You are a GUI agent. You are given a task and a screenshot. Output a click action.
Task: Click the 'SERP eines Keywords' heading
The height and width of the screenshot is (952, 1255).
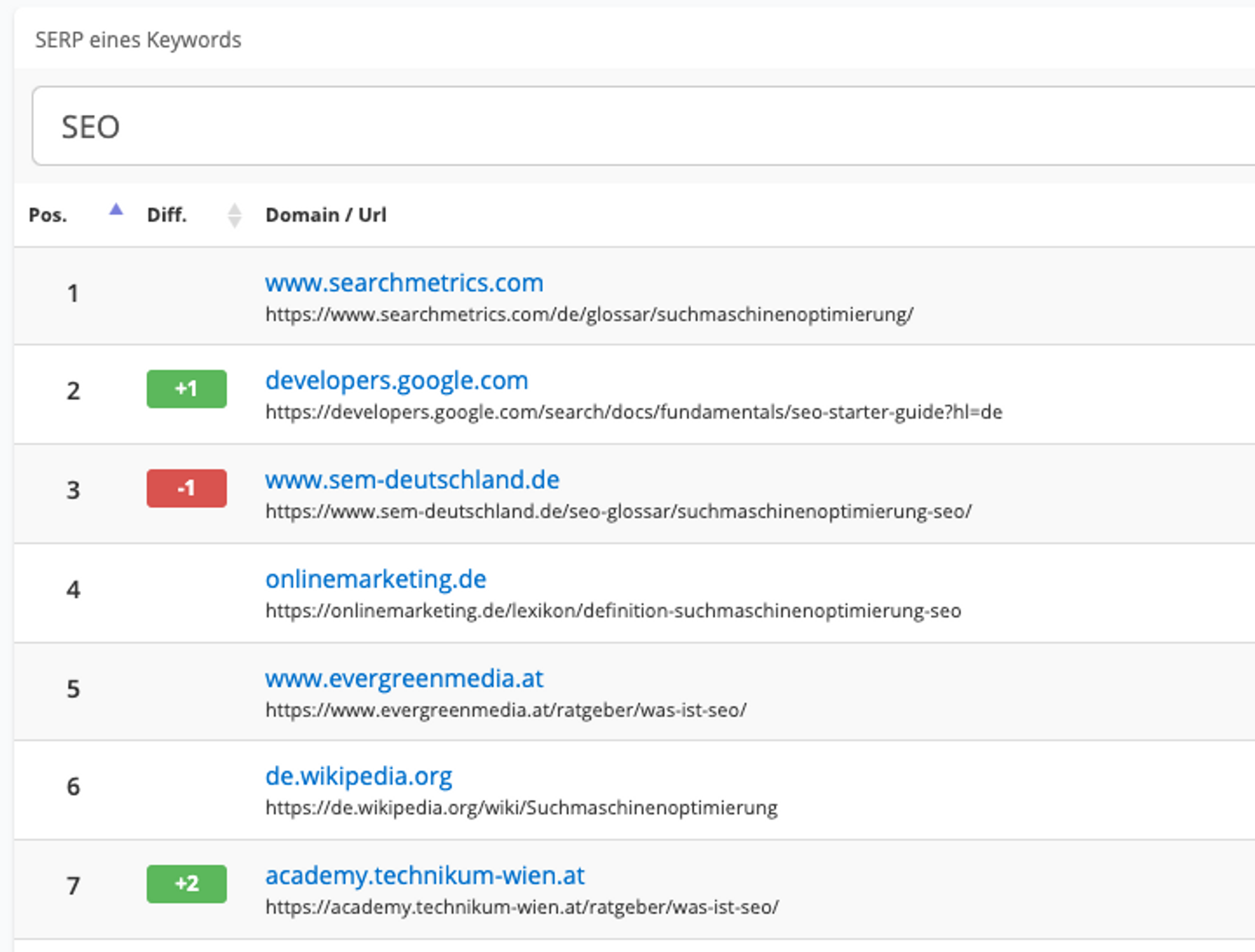tap(138, 40)
